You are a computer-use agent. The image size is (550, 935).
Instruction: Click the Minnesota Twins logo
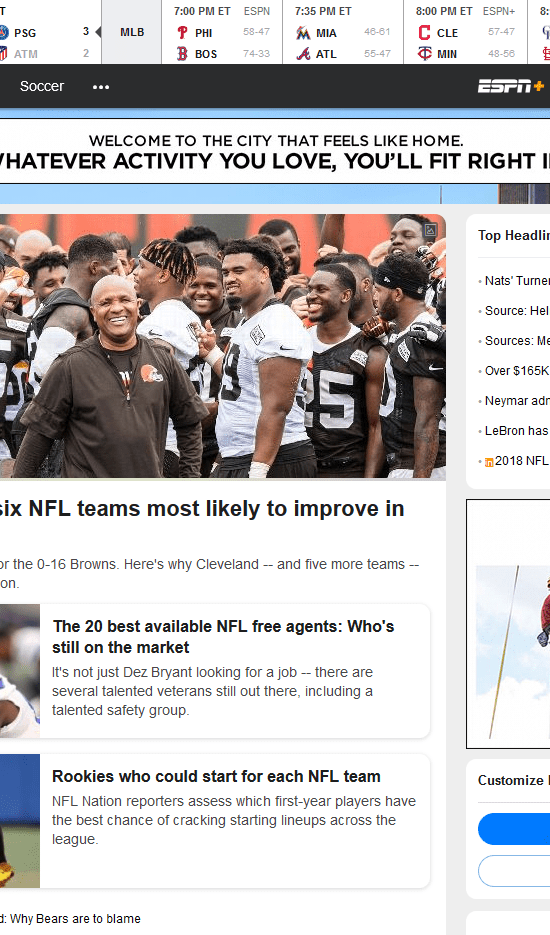point(424,54)
